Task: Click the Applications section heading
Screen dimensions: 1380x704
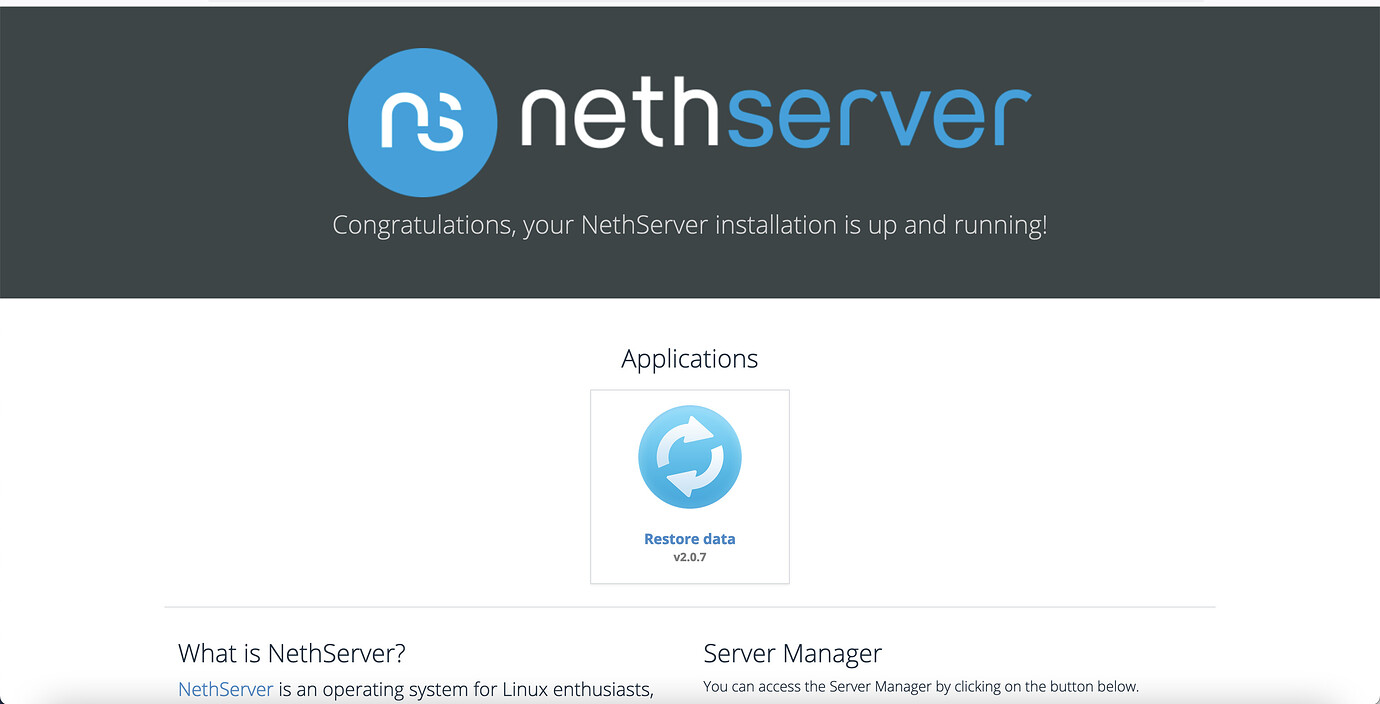Action: tap(690, 359)
